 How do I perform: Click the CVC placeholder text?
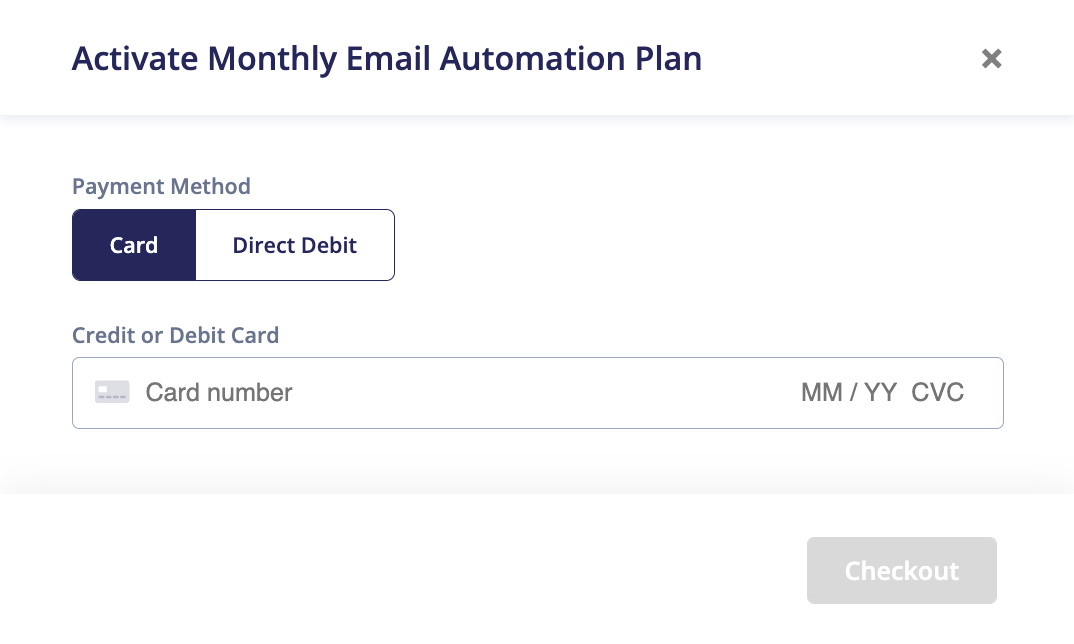click(937, 393)
